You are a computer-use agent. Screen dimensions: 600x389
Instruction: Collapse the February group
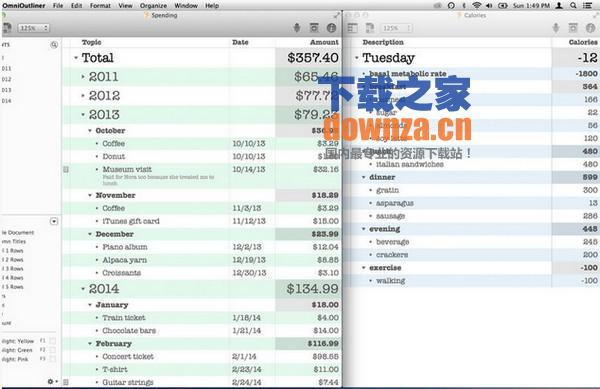click(90, 344)
